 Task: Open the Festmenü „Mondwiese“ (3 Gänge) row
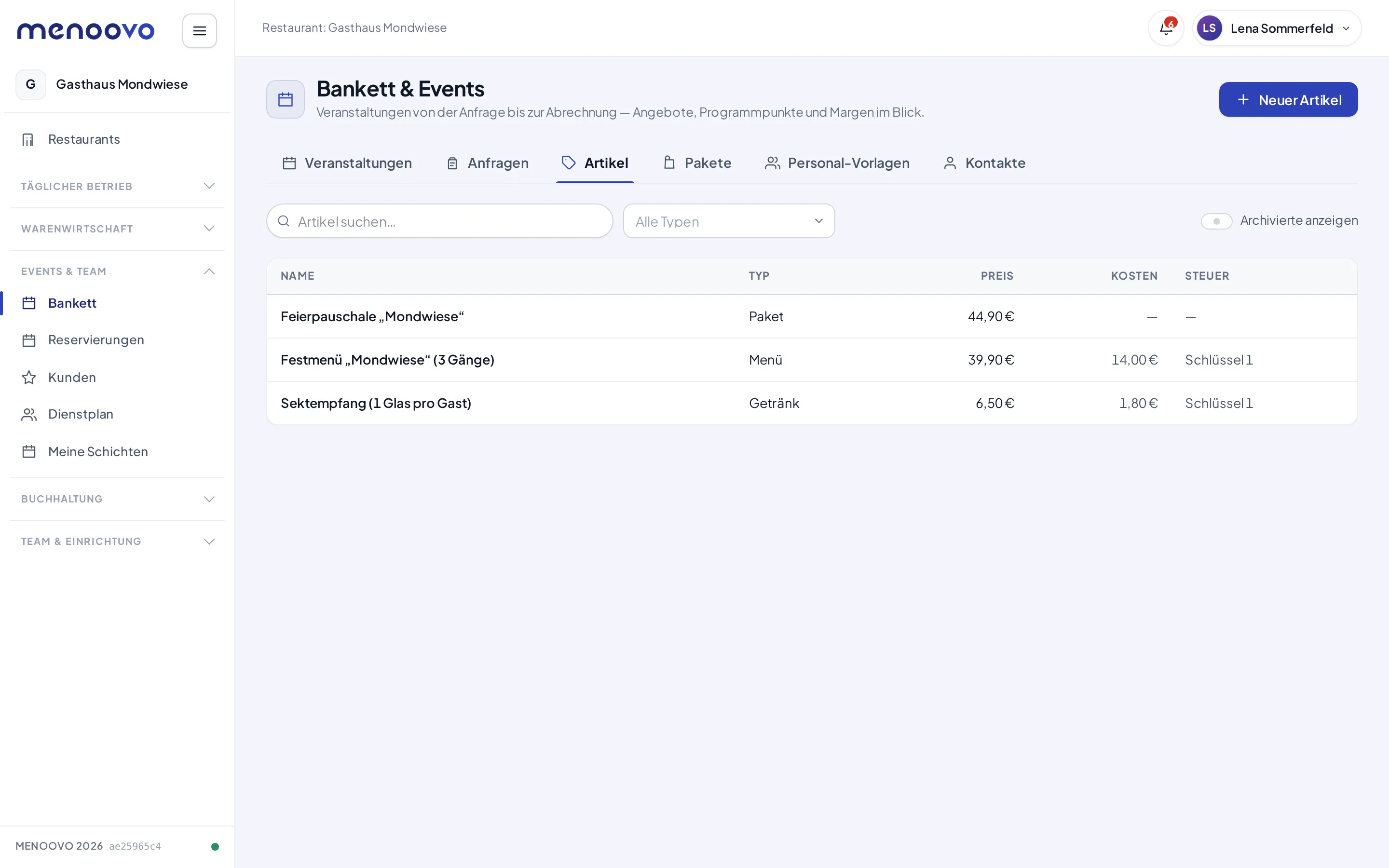(x=812, y=360)
